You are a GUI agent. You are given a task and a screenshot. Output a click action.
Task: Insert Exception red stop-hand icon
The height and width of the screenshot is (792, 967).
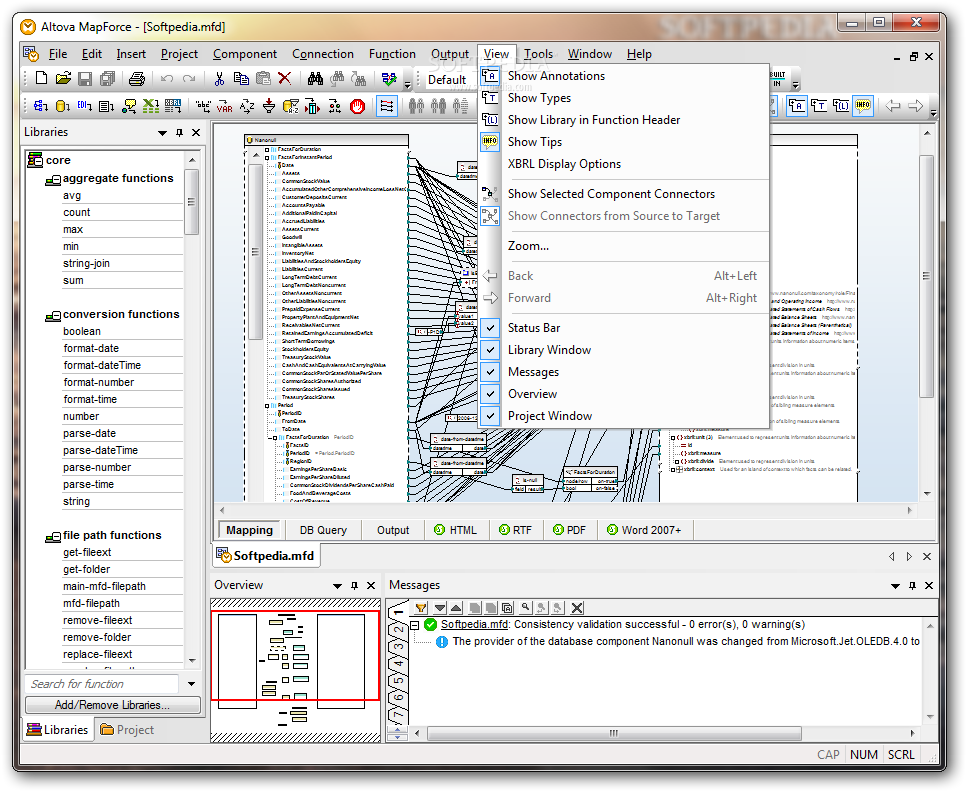[x=357, y=106]
